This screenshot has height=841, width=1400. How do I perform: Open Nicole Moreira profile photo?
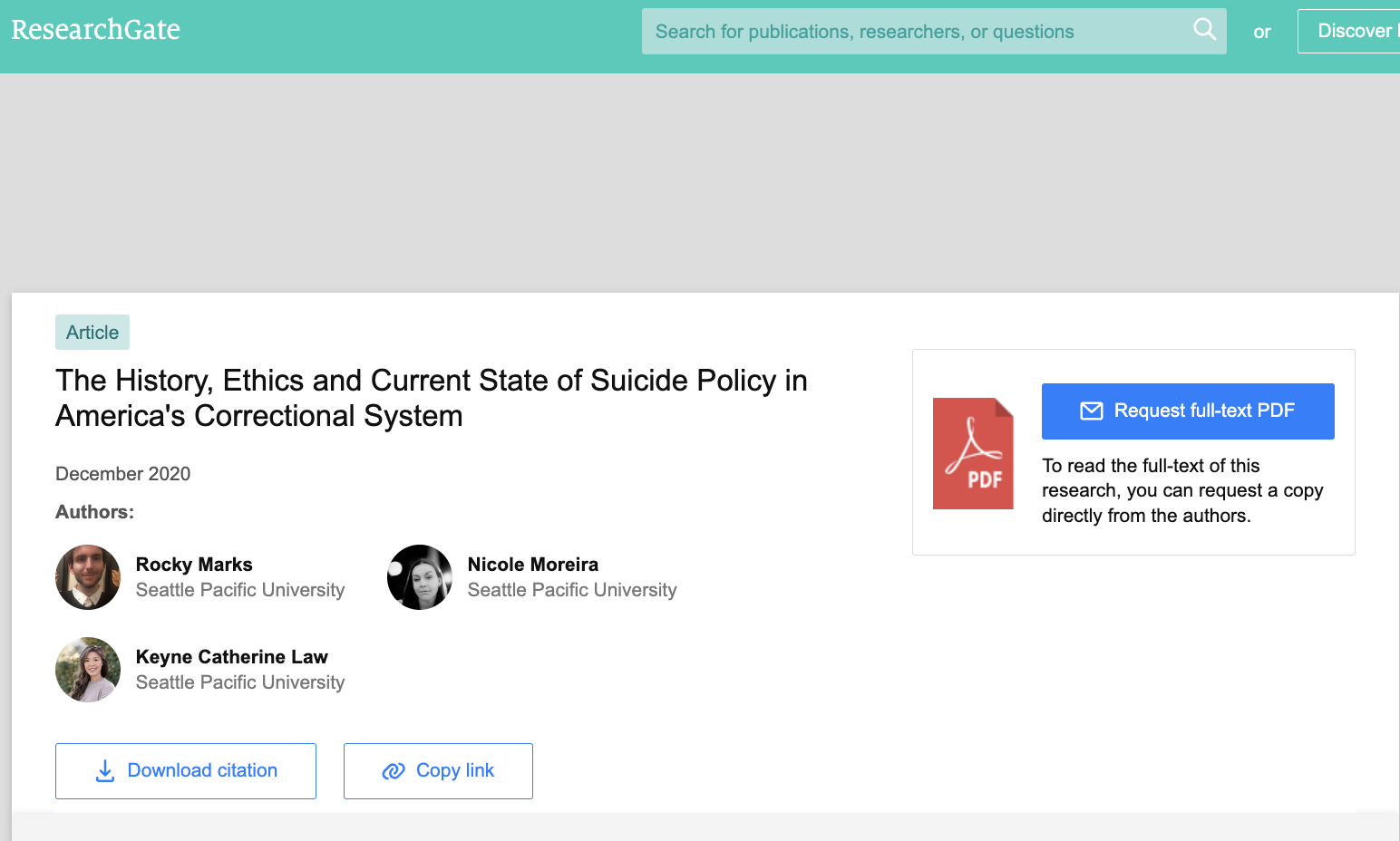pyautogui.click(x=420, y=577)
